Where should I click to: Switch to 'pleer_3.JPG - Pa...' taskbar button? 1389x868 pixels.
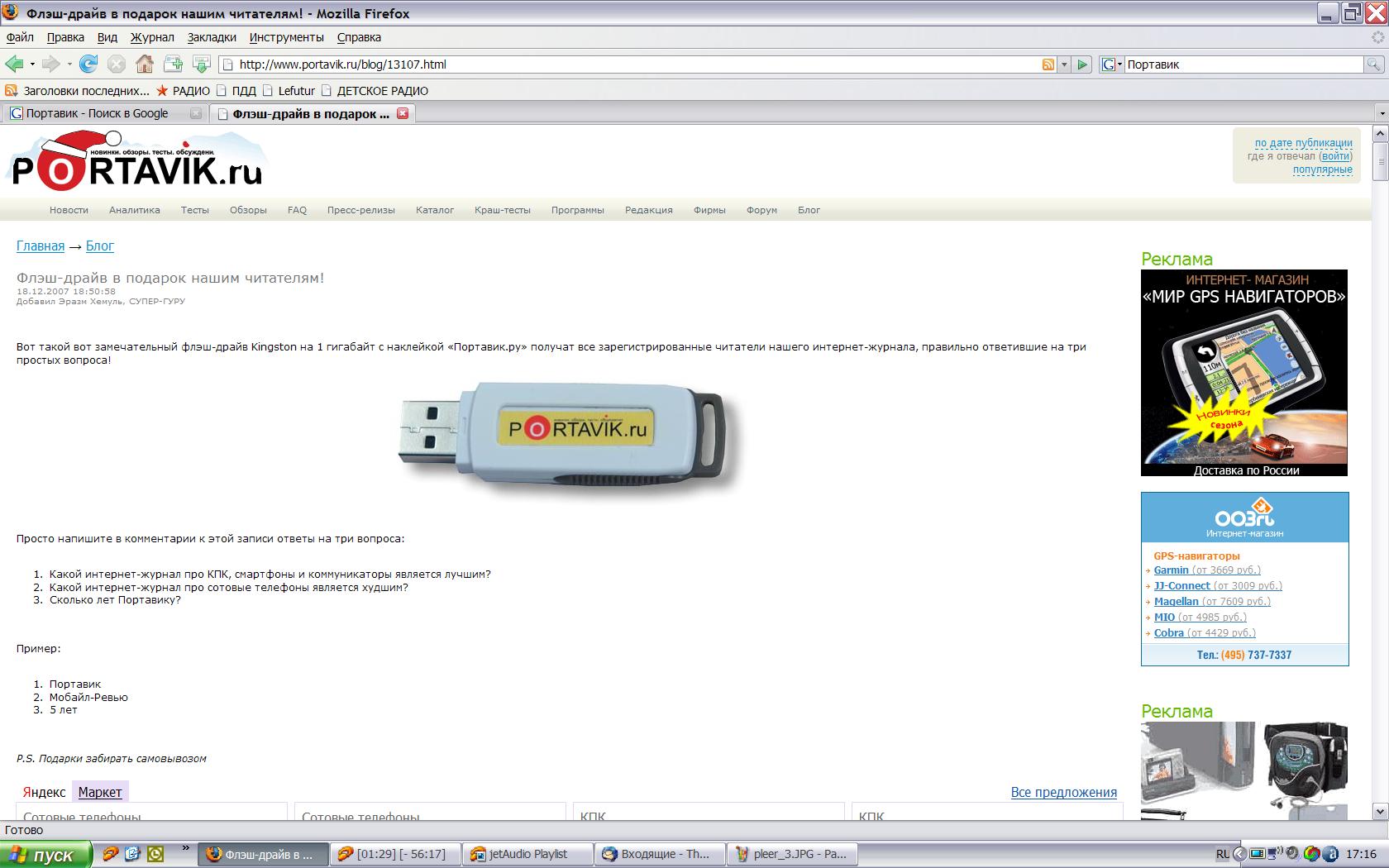click(x=791, y=854)
